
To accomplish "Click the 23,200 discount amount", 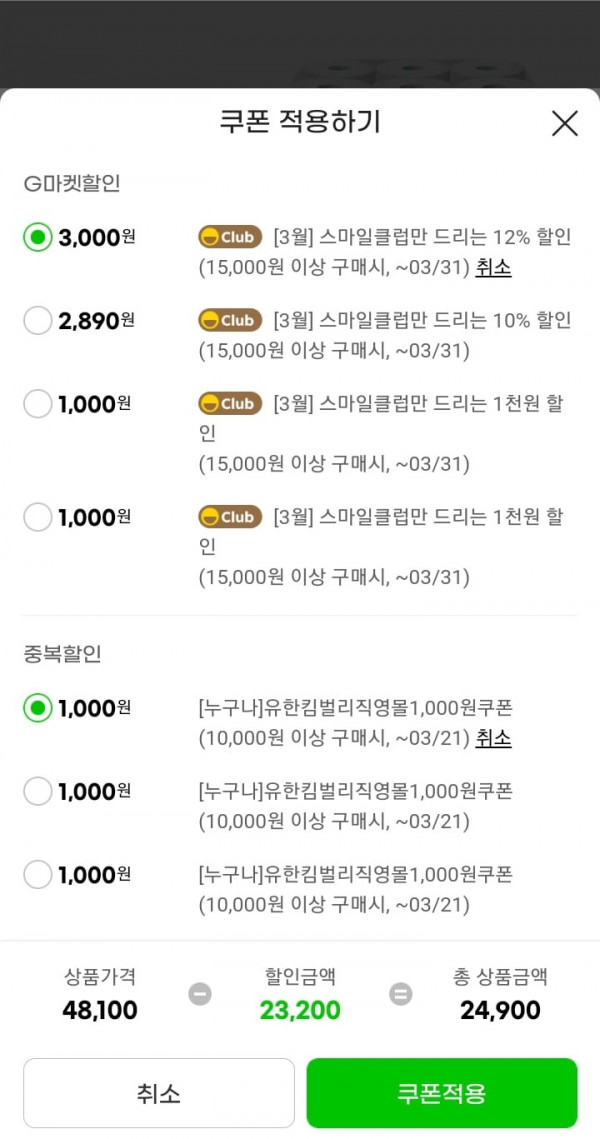I will 300,1010.
